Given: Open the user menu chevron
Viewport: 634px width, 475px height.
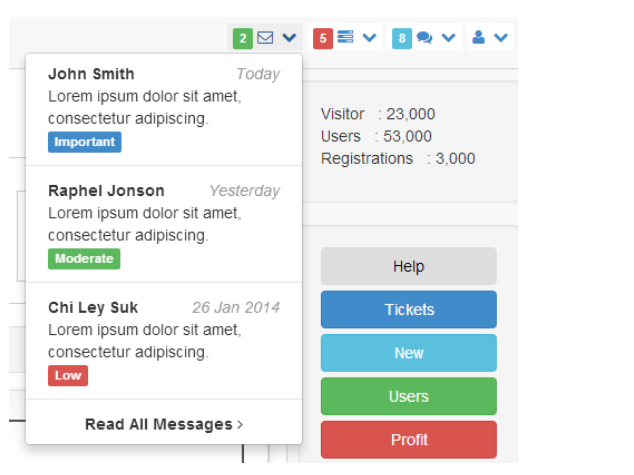Looking at the screenshot, I should pos(501,38).
